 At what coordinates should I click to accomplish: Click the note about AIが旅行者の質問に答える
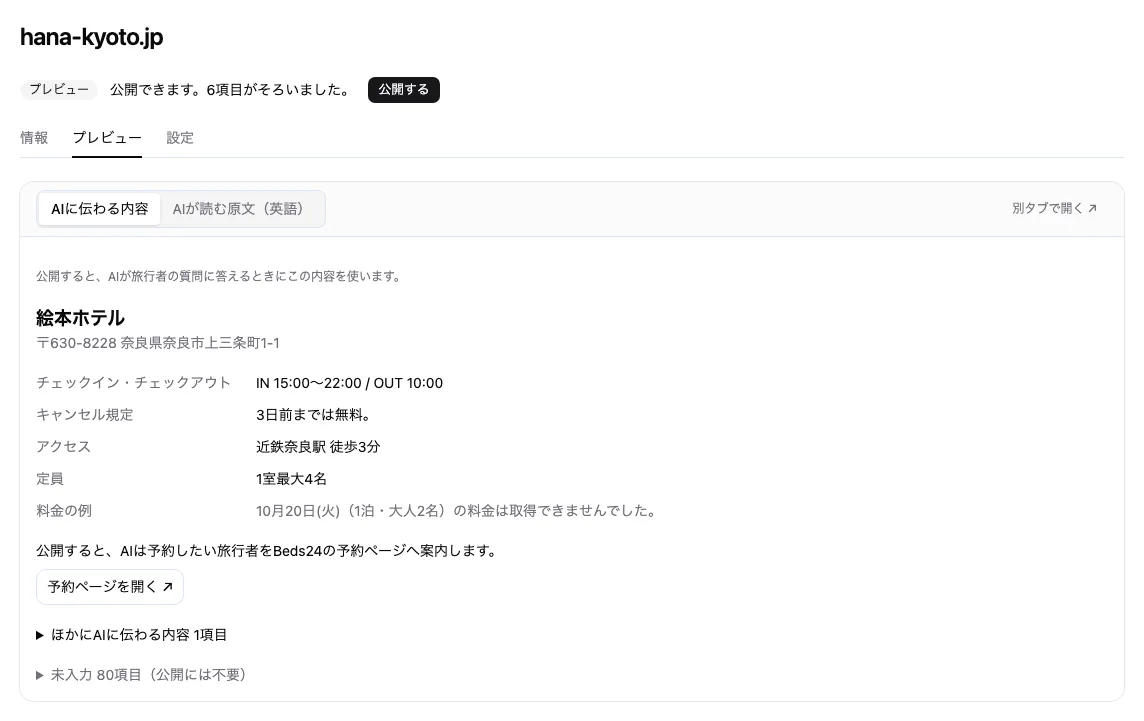click(219, 277)
